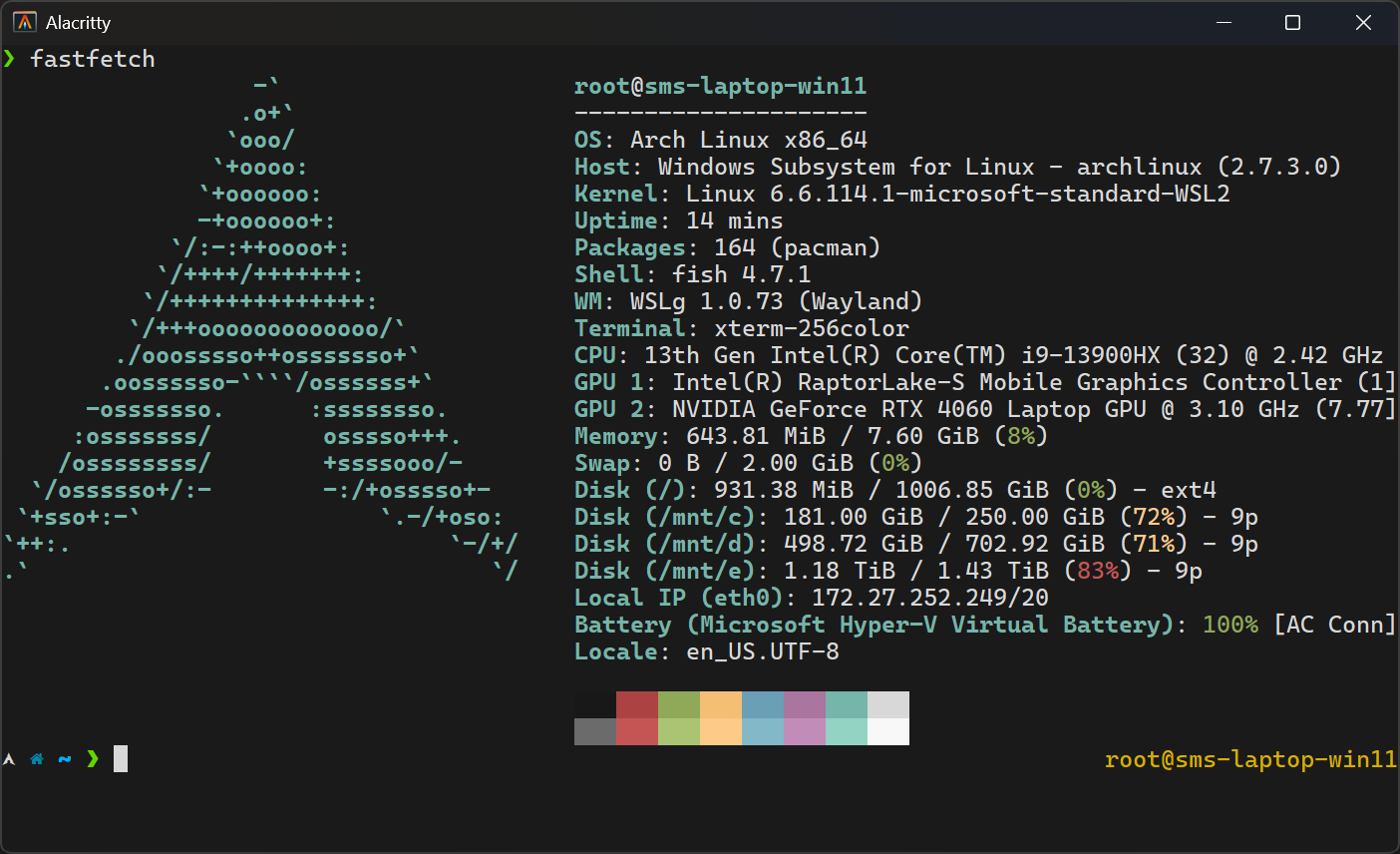Click the dark red color block
The height and width of the screenshot is (854, 1400).
click(637, 704)
